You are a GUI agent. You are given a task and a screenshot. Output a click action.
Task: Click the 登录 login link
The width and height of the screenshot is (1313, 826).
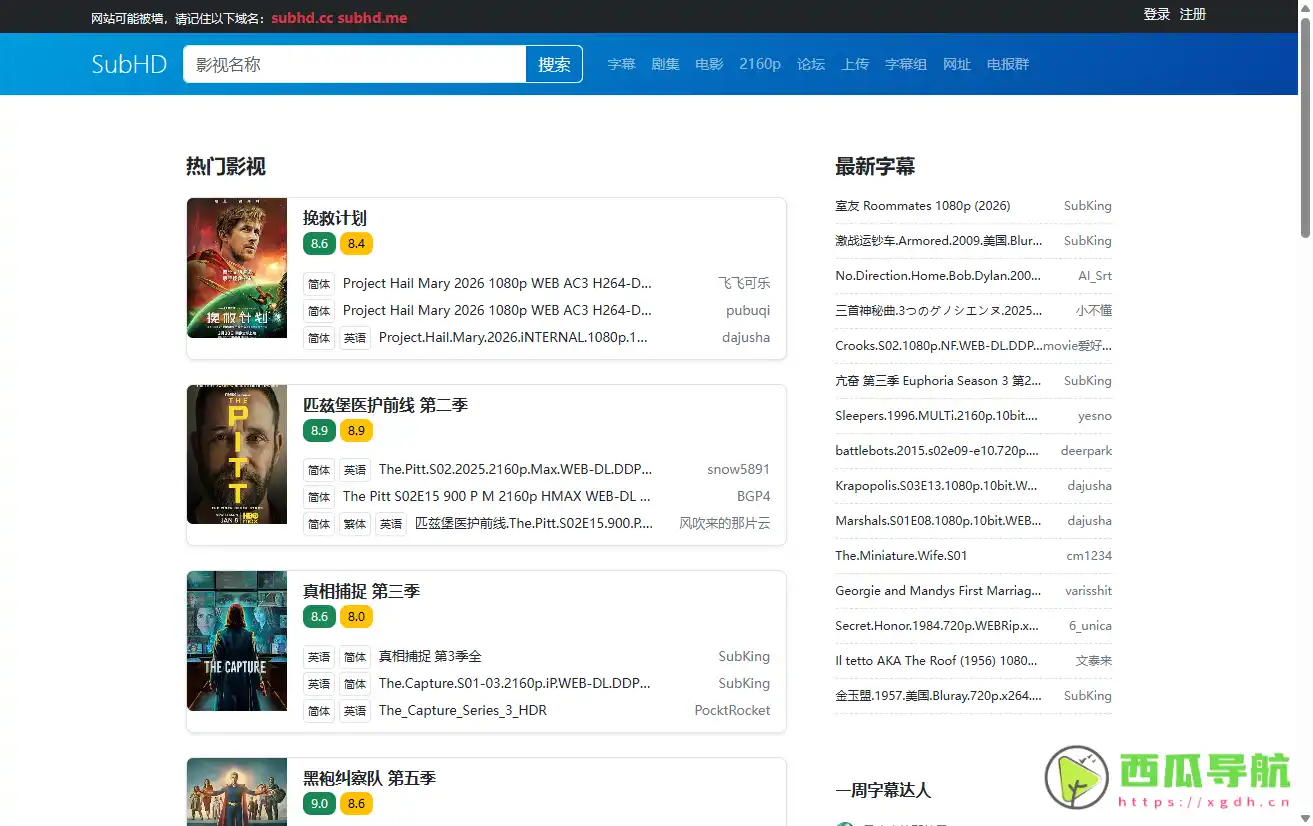point(1157,14)
